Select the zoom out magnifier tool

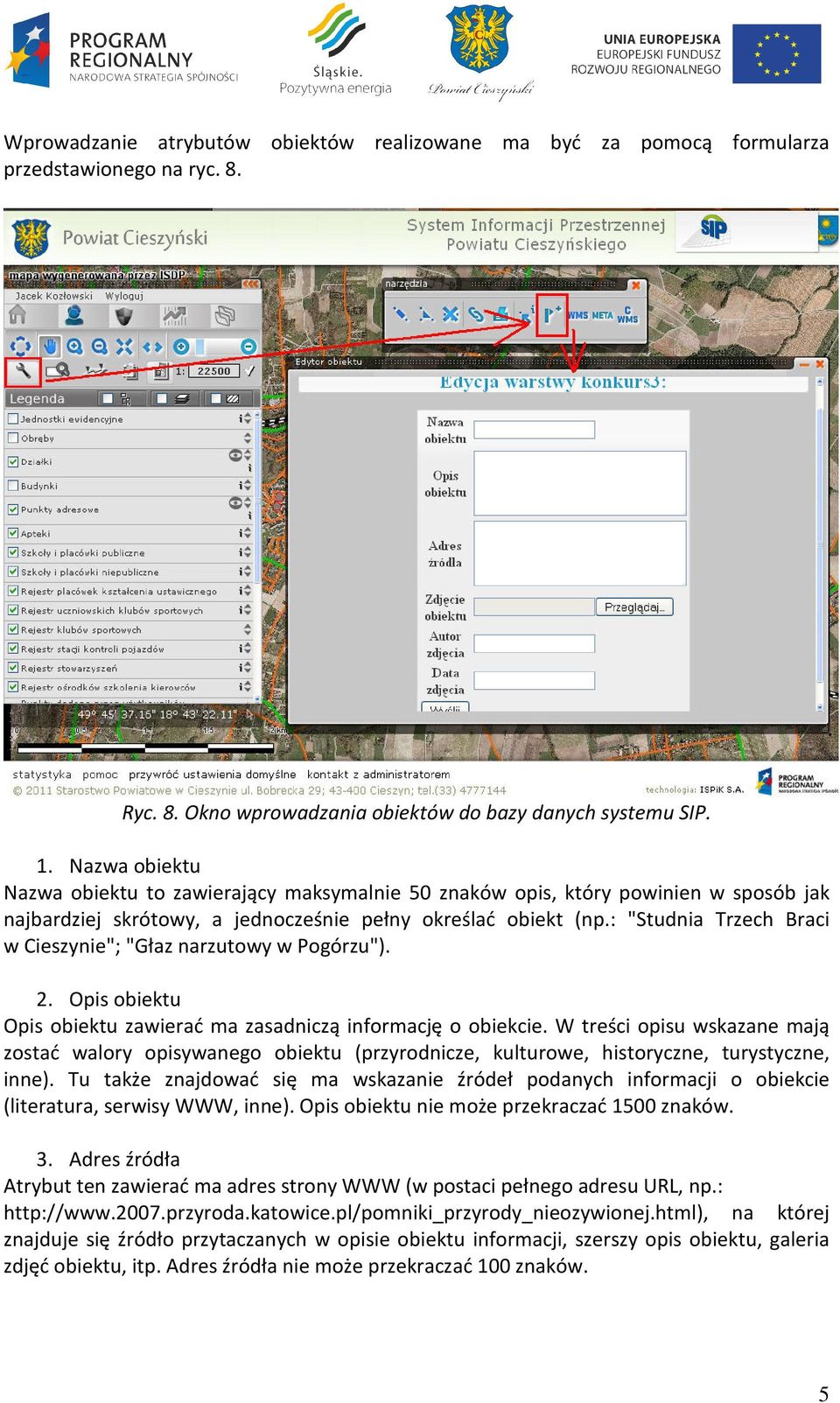click(x=100, y=347)
